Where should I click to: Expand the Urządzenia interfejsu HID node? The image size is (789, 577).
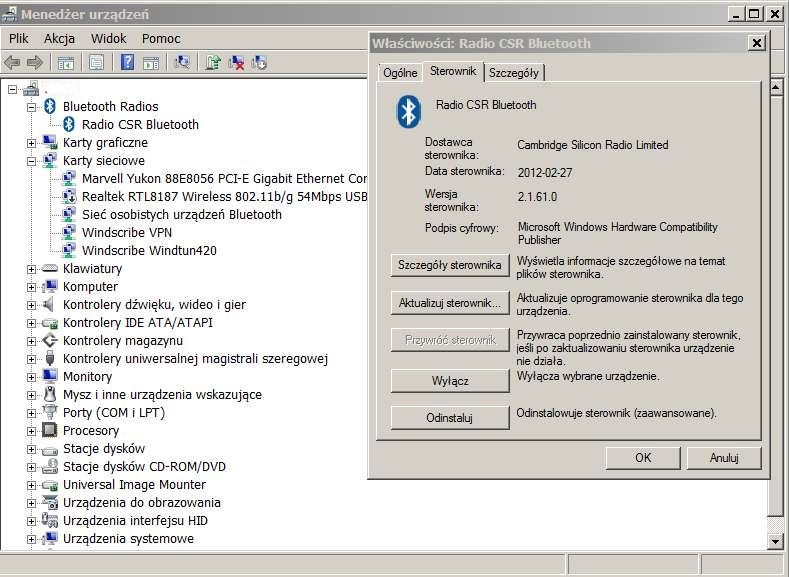(31, 521)
